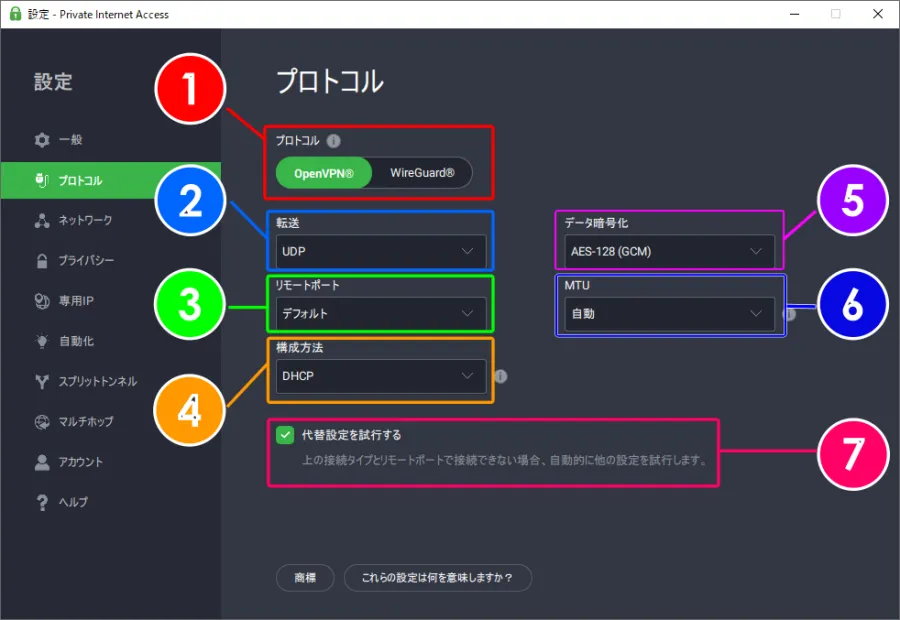Click the データ暗号化 field label
900x620 pixels.
pyautogui.click(x=596, y=223)
